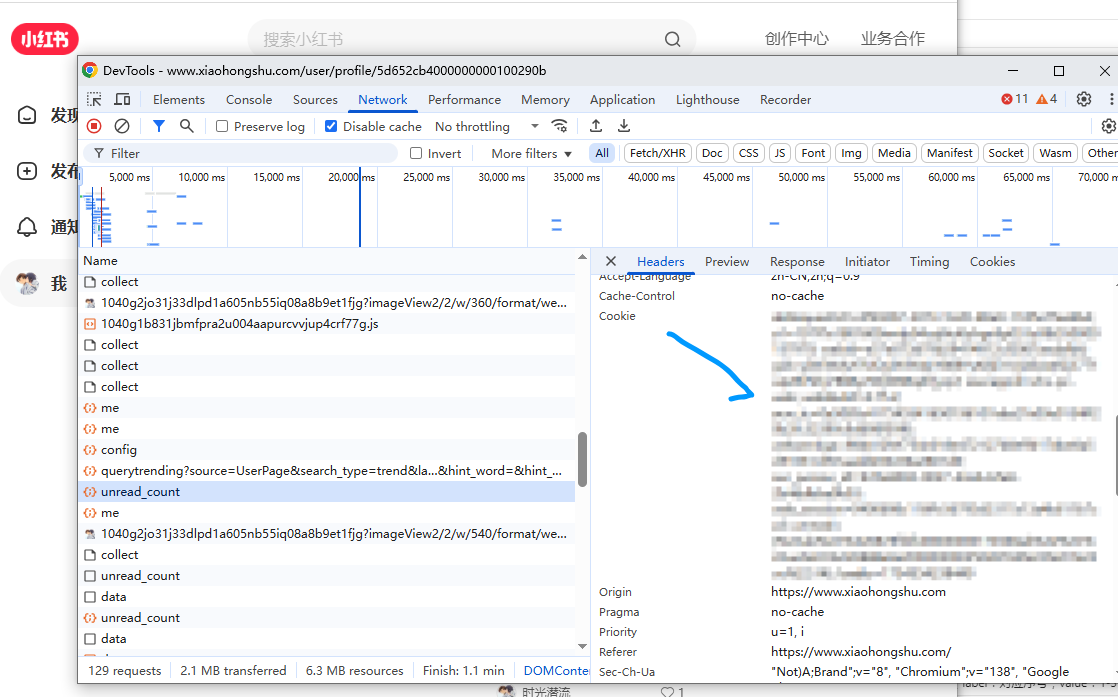This screenshot has width=1118, height=697.
Task: Click the filter funnel icon
Action: click(x=158, y=126)
